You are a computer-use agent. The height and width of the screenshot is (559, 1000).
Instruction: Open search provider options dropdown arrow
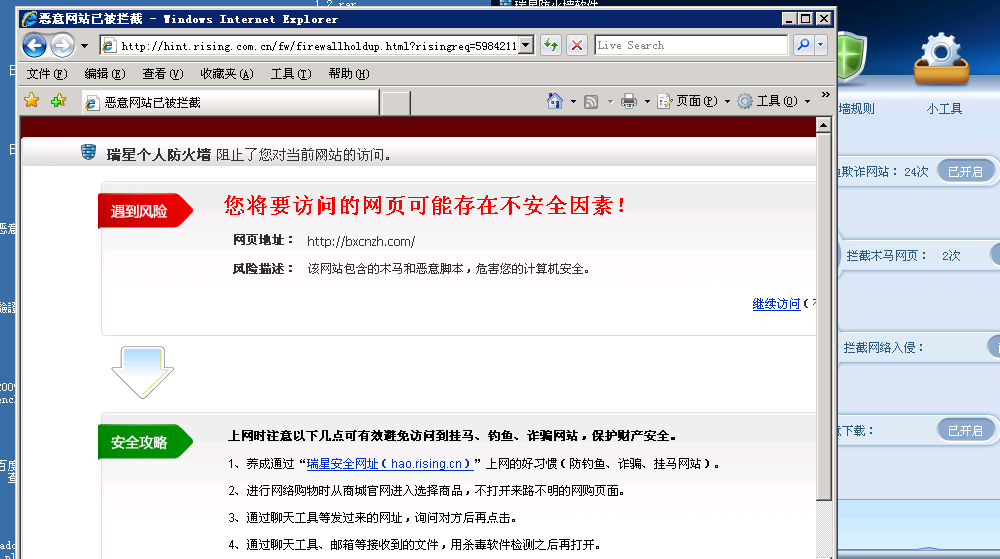click(x=821, y=45)
